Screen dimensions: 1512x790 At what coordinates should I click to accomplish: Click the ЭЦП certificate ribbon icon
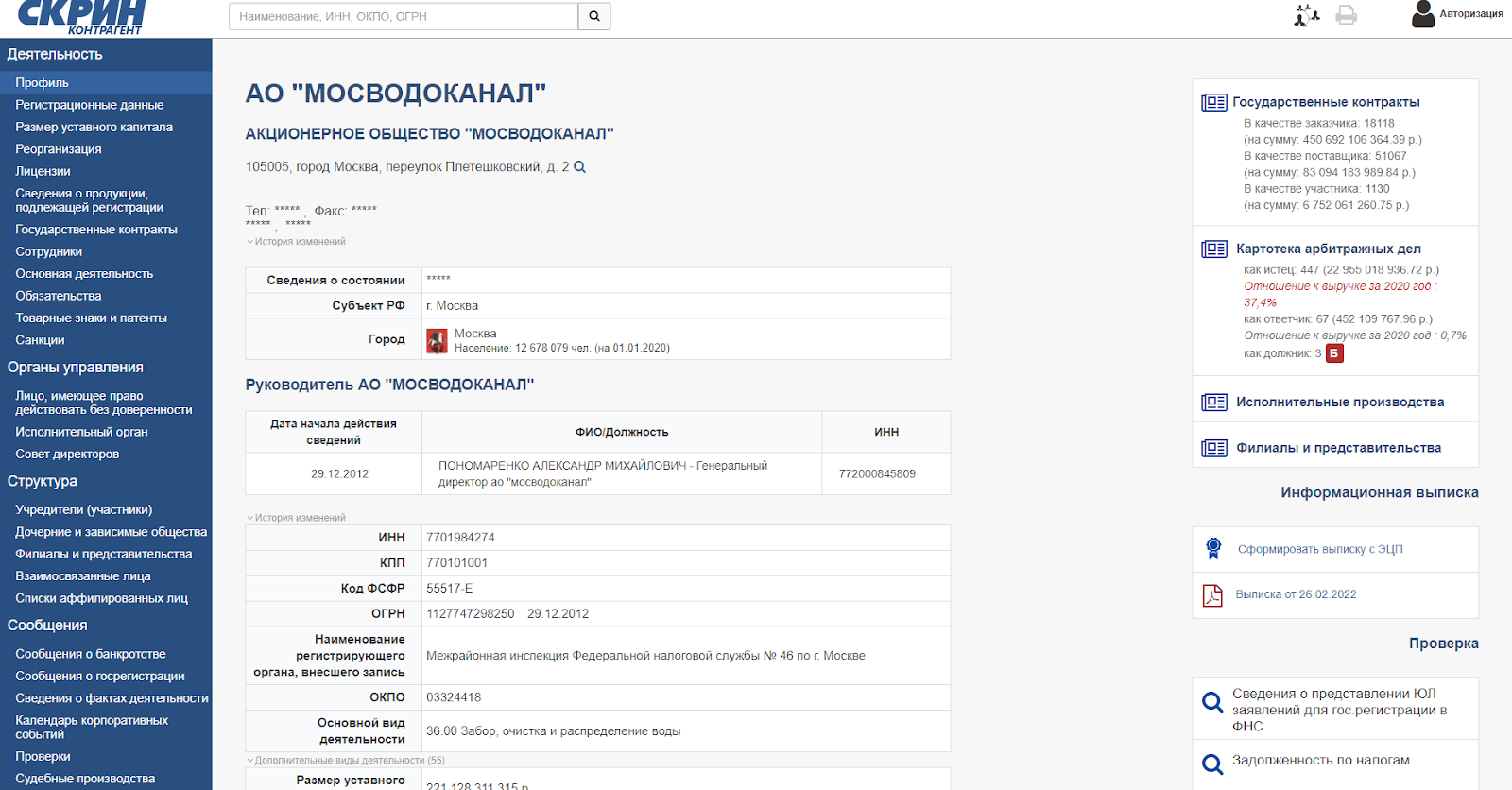click(1213, 548)
